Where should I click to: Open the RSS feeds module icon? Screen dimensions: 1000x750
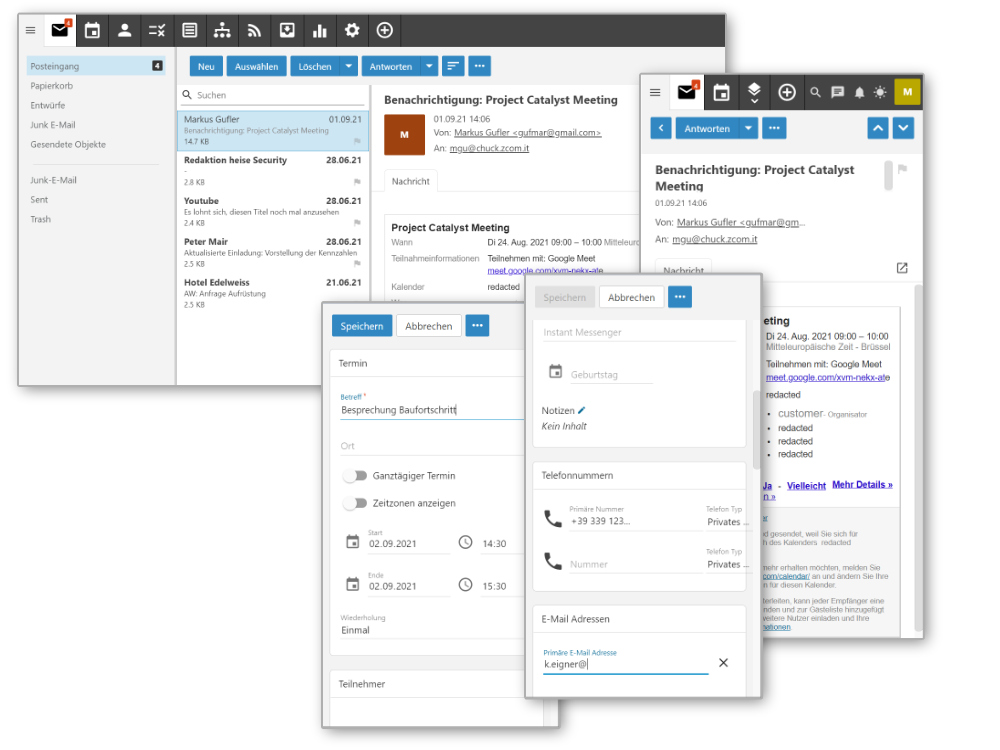click(x=254, y=30)
